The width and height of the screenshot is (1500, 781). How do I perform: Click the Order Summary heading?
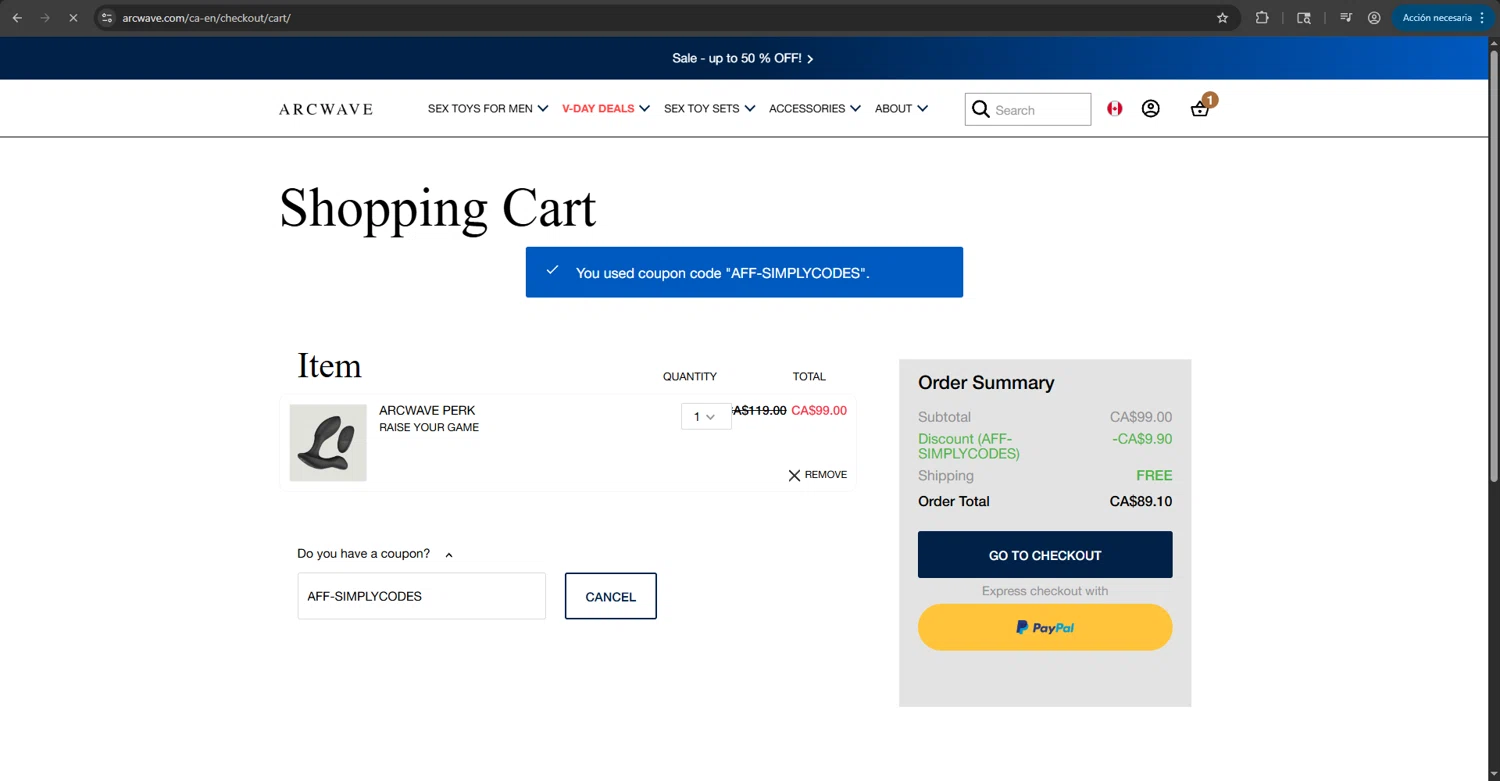[x=986, y=383]
